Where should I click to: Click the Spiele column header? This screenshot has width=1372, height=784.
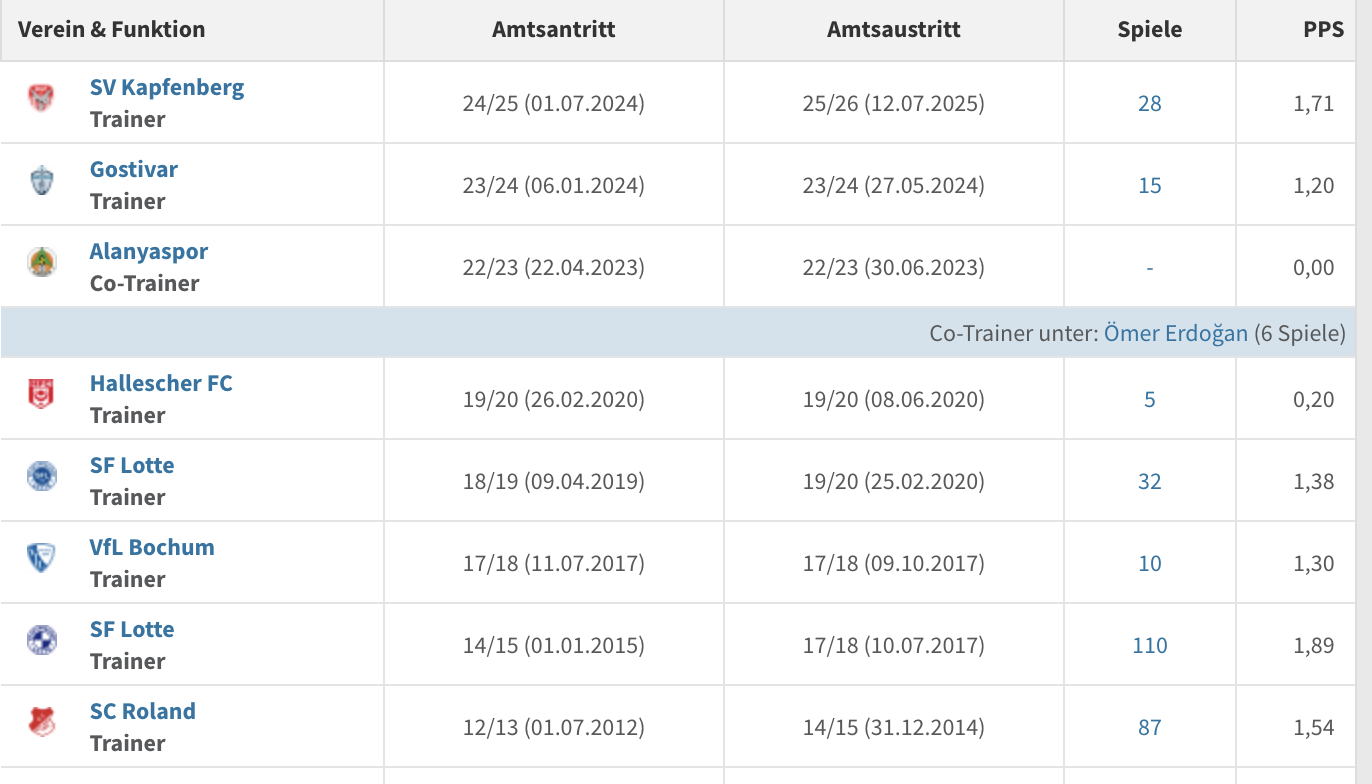click(1150, 30)
